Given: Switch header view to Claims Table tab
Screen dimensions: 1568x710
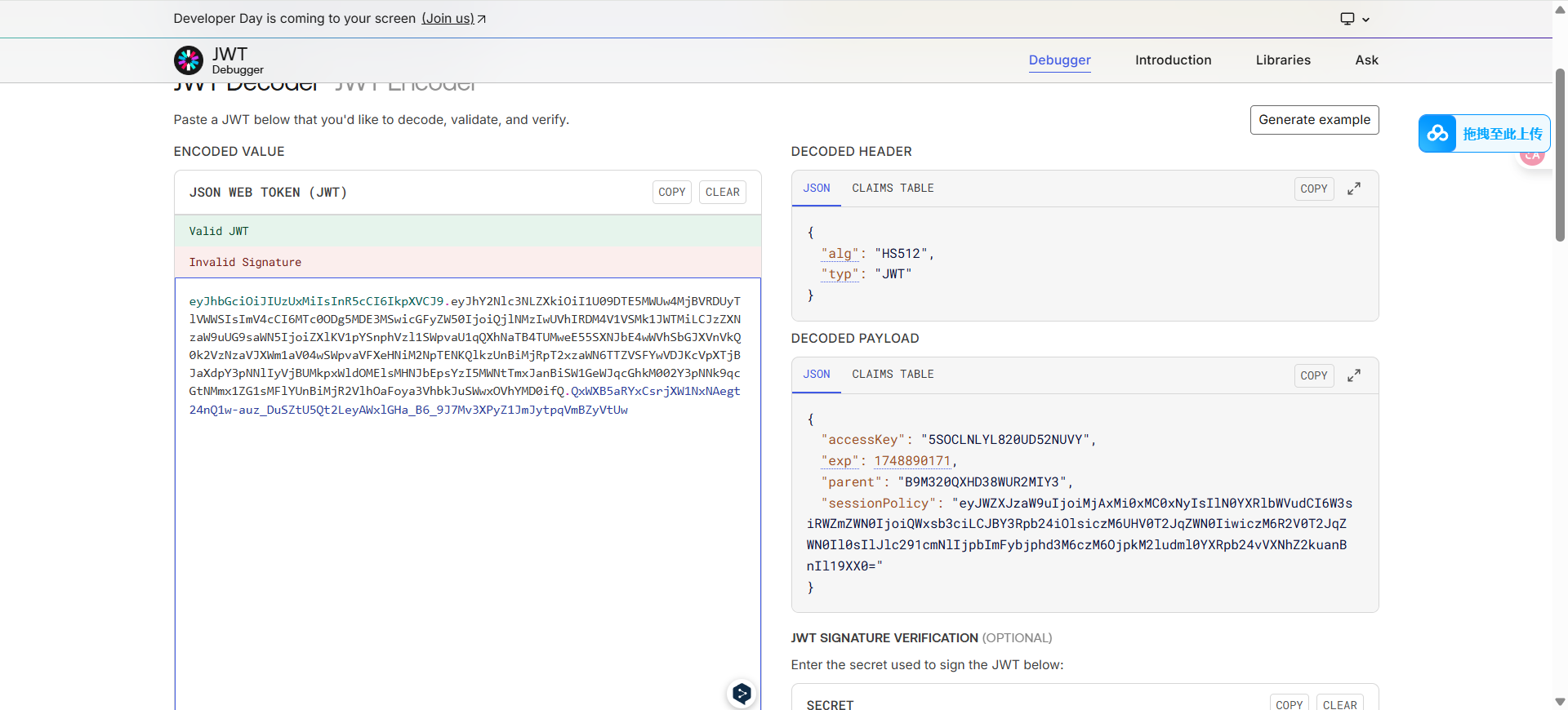Looking at the screenshot, I should (x=892, y=189).
